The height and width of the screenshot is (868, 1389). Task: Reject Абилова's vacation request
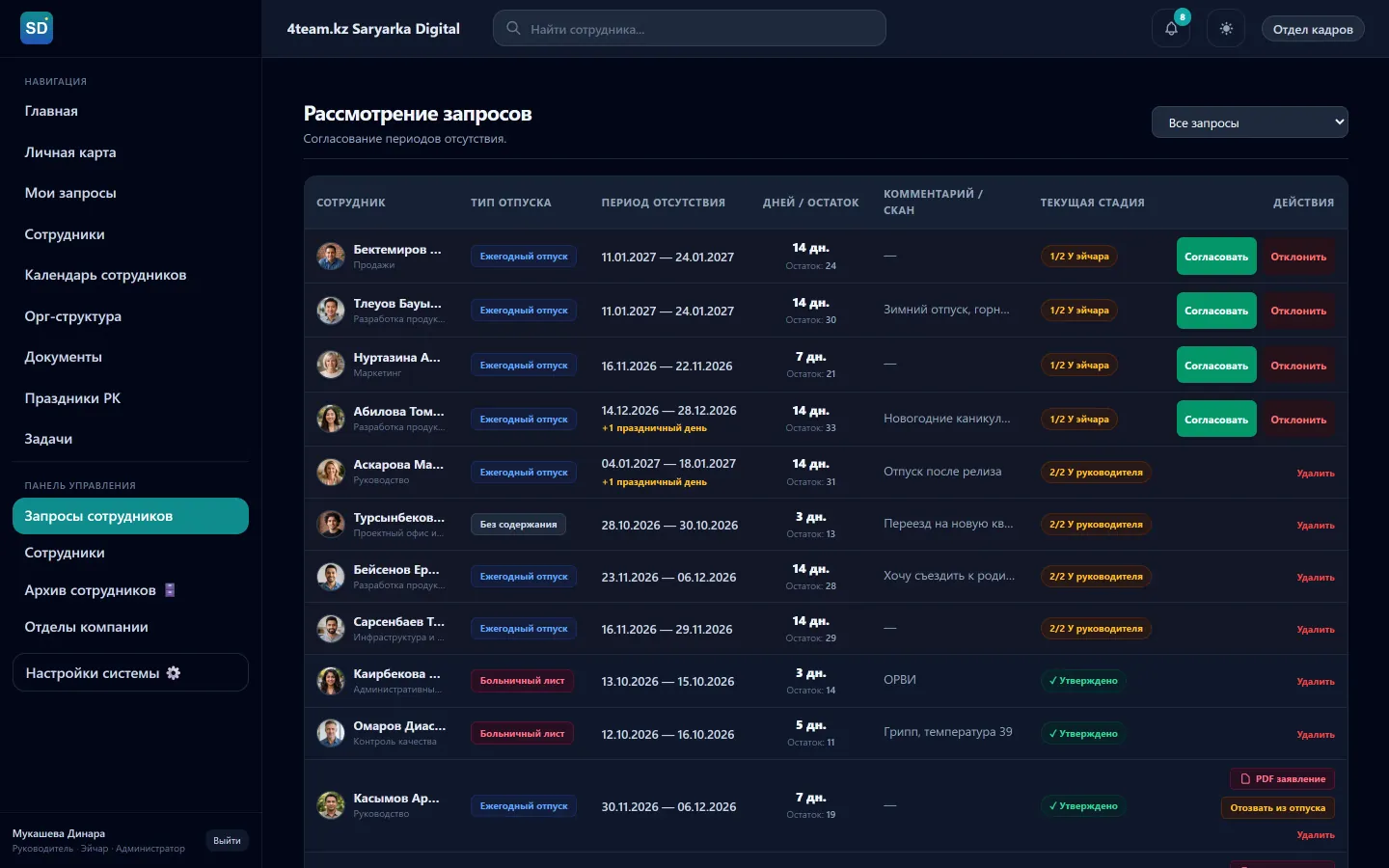click(x=1298, y=420)
